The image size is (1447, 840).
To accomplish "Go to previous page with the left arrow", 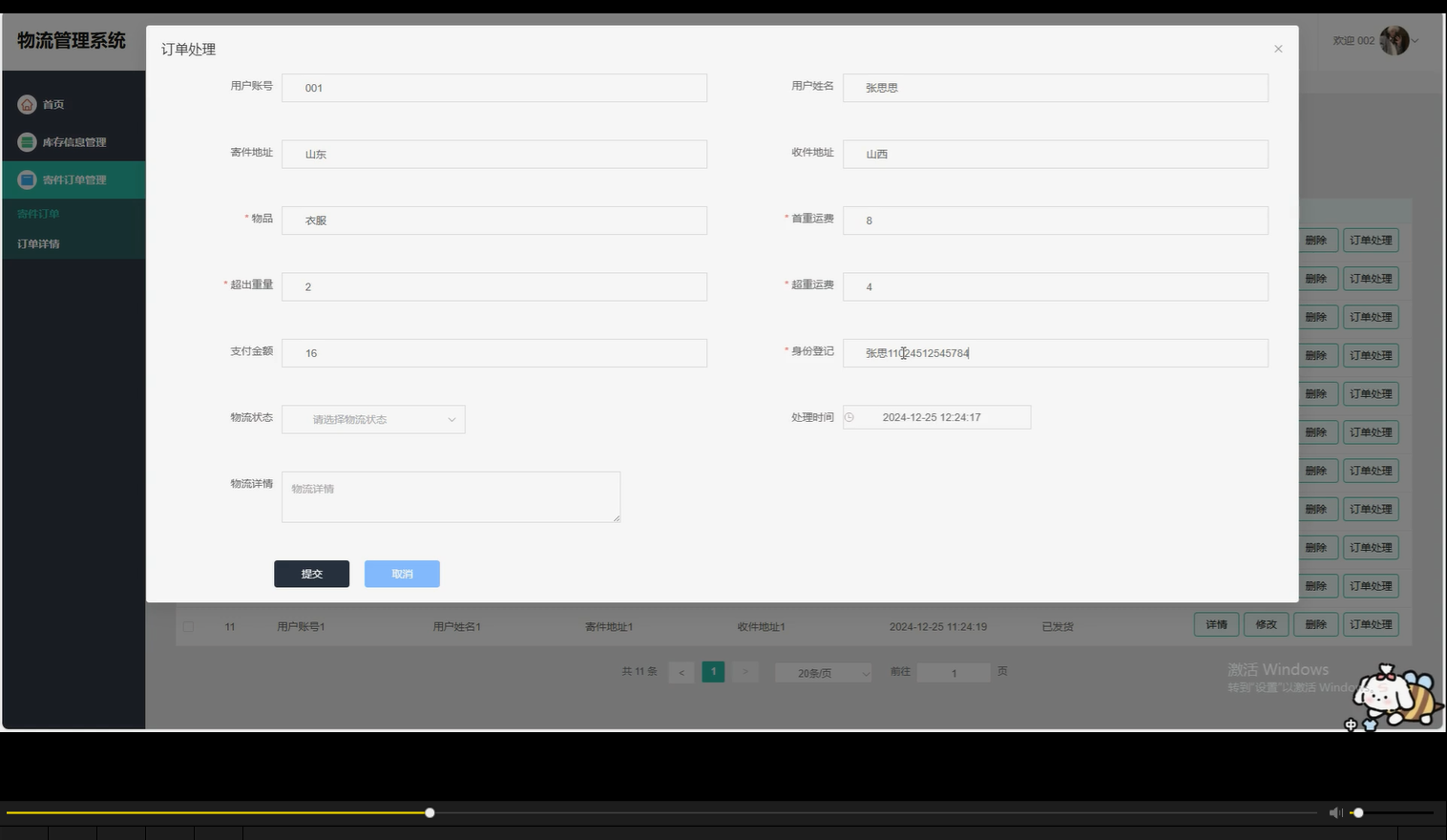I will click(682, 672).
